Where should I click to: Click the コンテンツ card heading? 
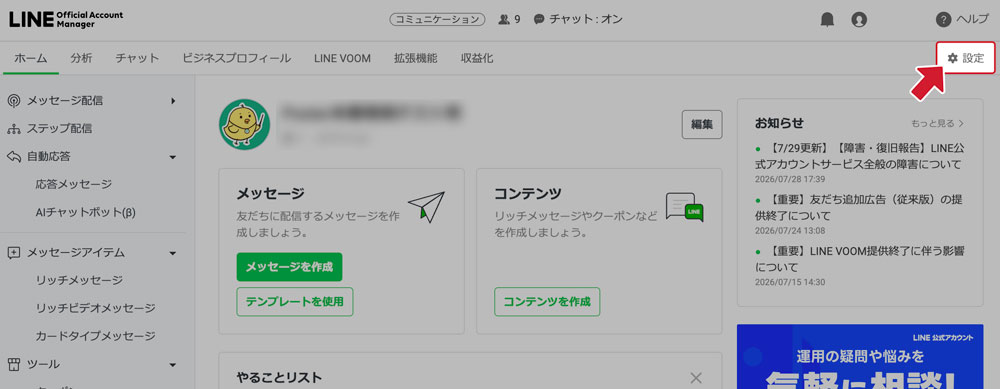(528, 193)
